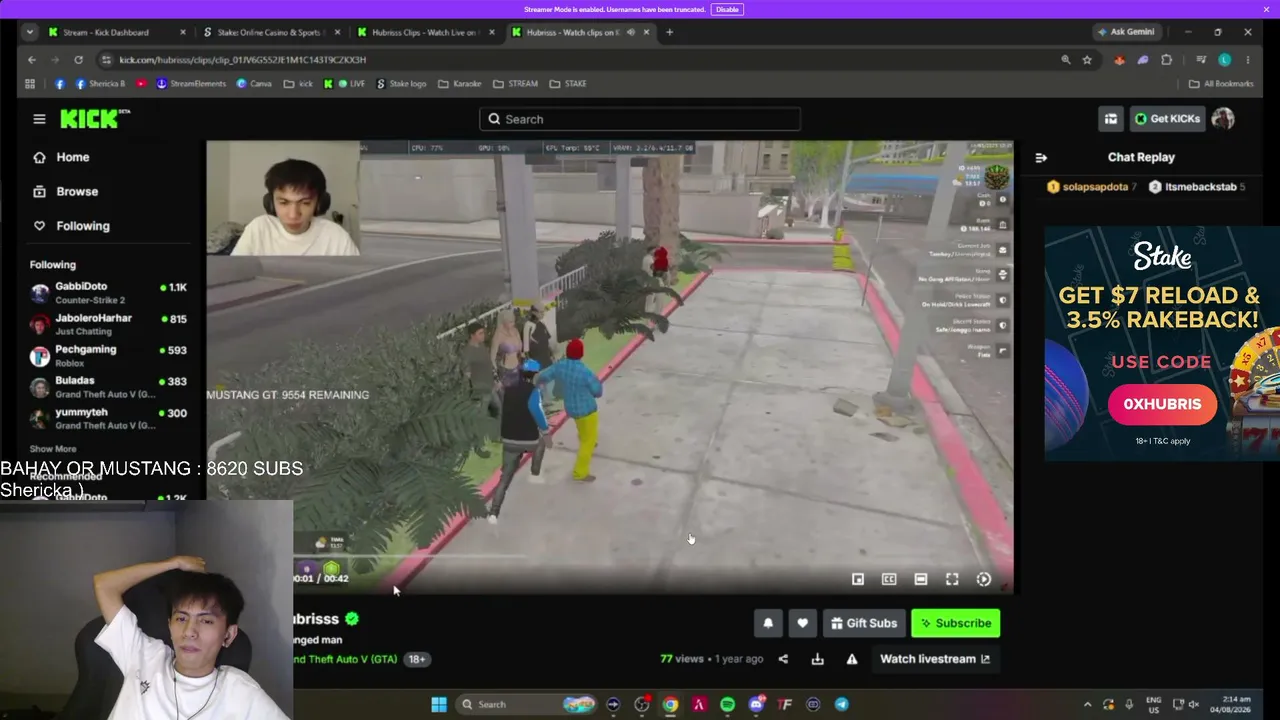Follow the channel with heart button

pyautogui.click(x=802, y=623)
